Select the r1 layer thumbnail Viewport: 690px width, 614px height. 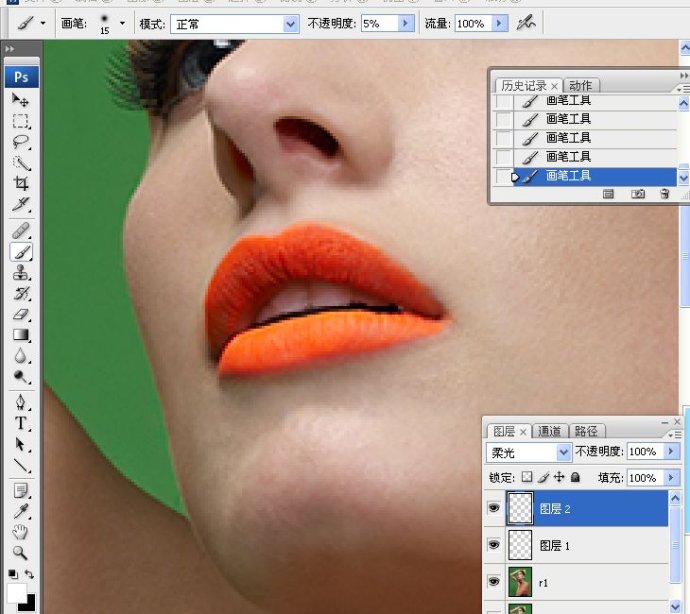520,582
